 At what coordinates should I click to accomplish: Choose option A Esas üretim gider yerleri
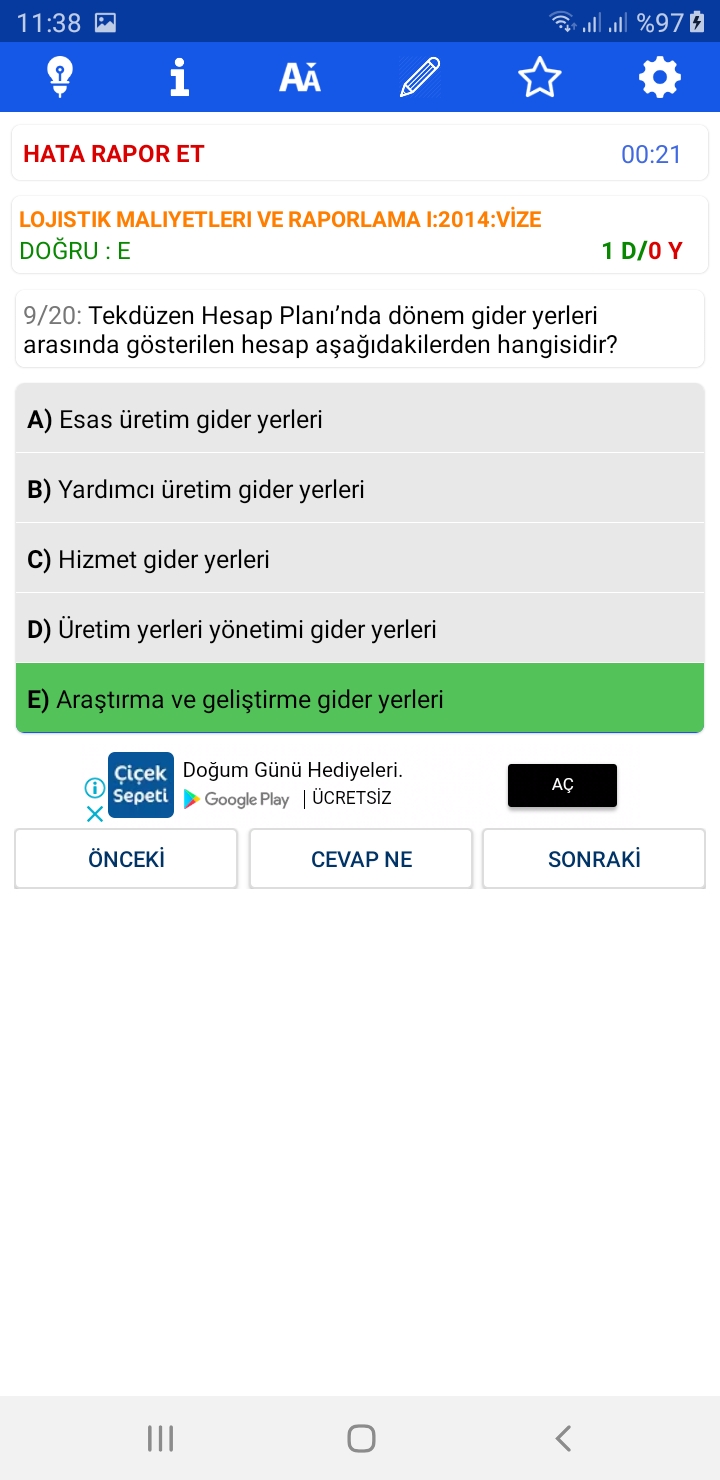pyautogui.click(x=360, y=419)
